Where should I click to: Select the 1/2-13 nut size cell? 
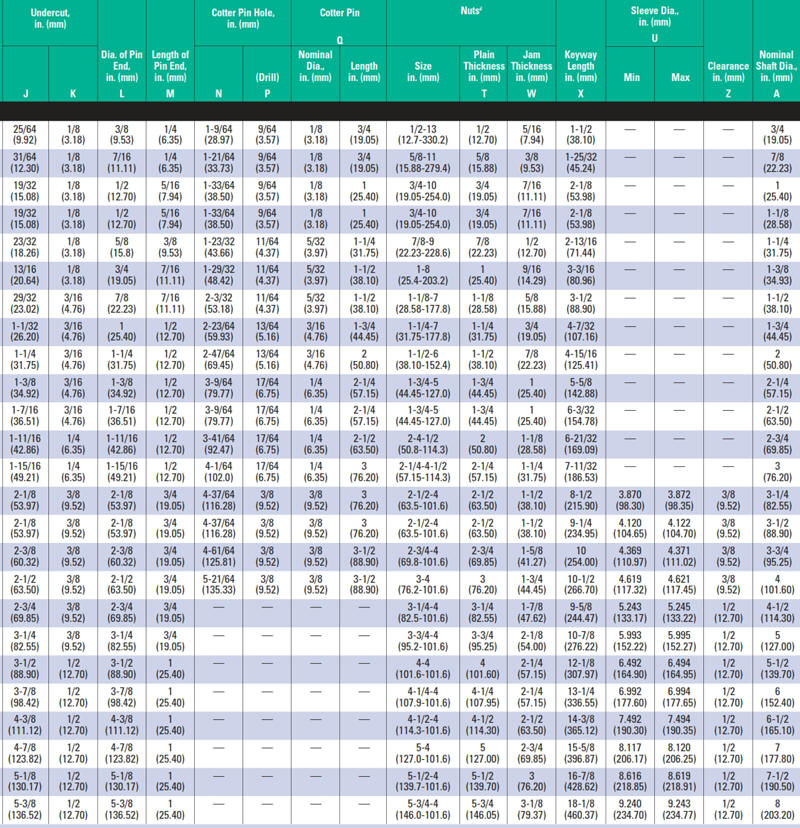point(423,135)
